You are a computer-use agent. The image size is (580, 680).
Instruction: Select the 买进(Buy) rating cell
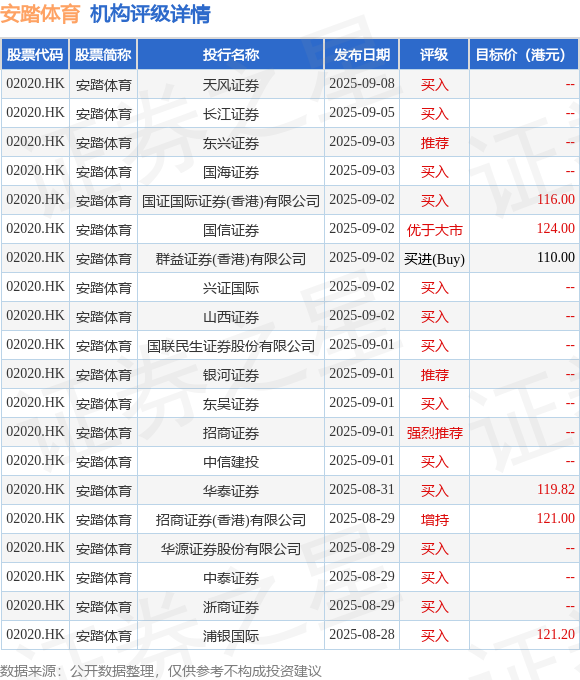coord(434,259)
